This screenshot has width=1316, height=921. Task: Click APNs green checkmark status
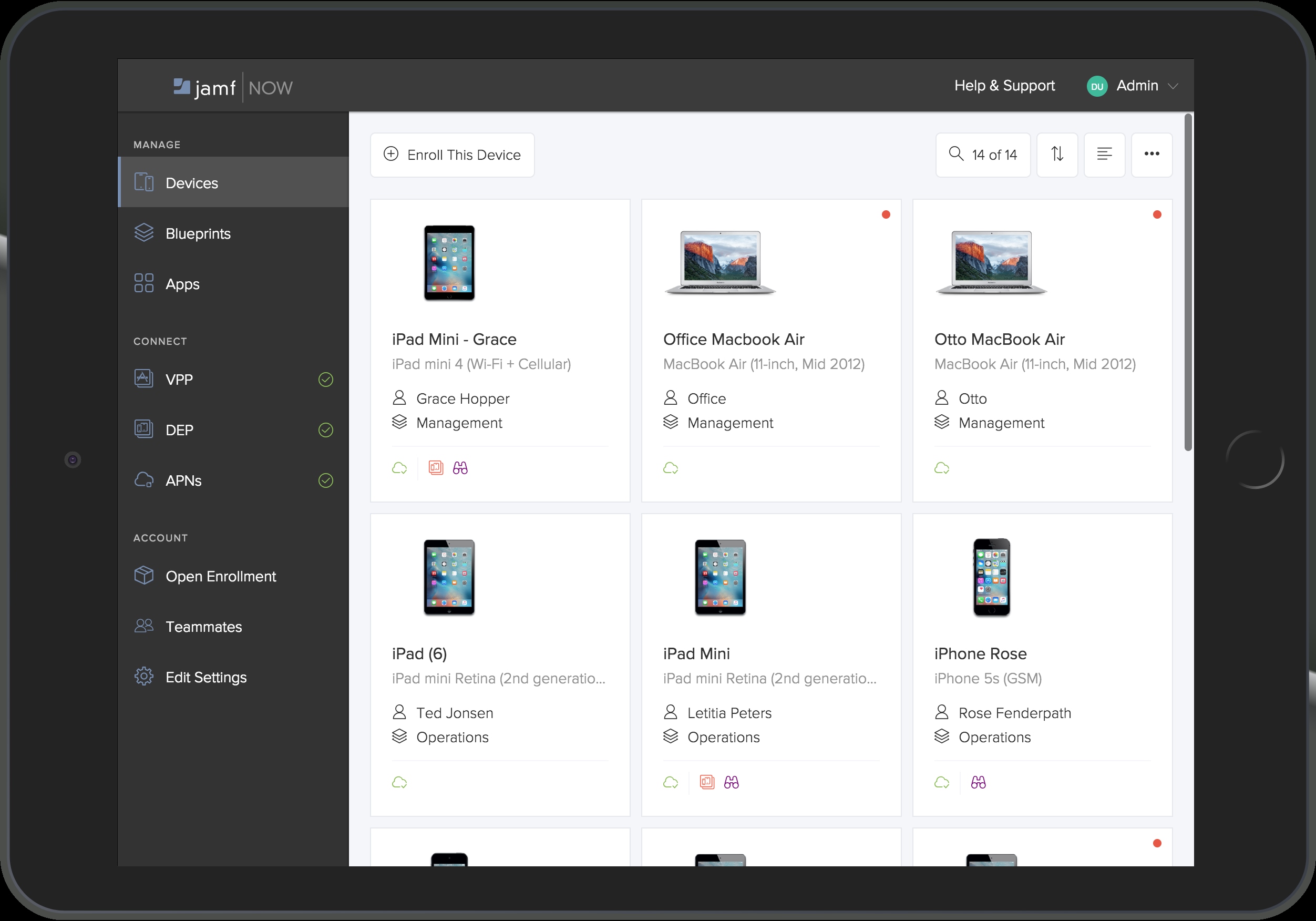pyautogui.click(x=325, y=480)
